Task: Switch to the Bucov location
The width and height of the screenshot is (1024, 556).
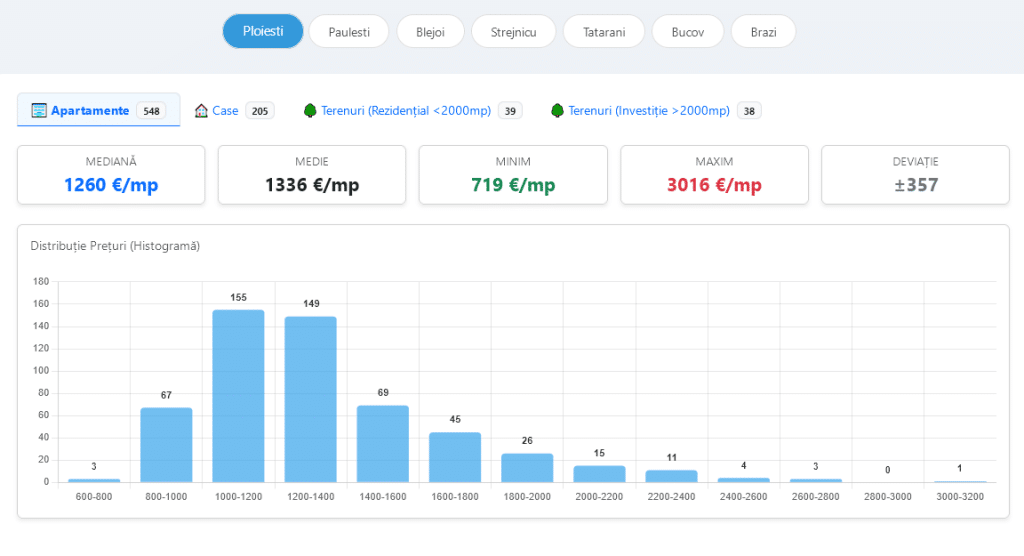Action: (x=687, y=32)
